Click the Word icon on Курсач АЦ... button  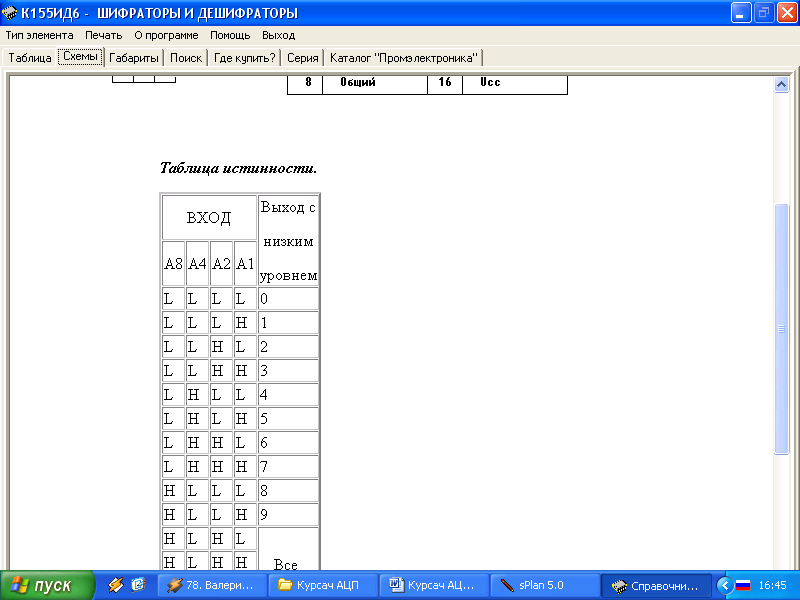(x=396, y=585)
